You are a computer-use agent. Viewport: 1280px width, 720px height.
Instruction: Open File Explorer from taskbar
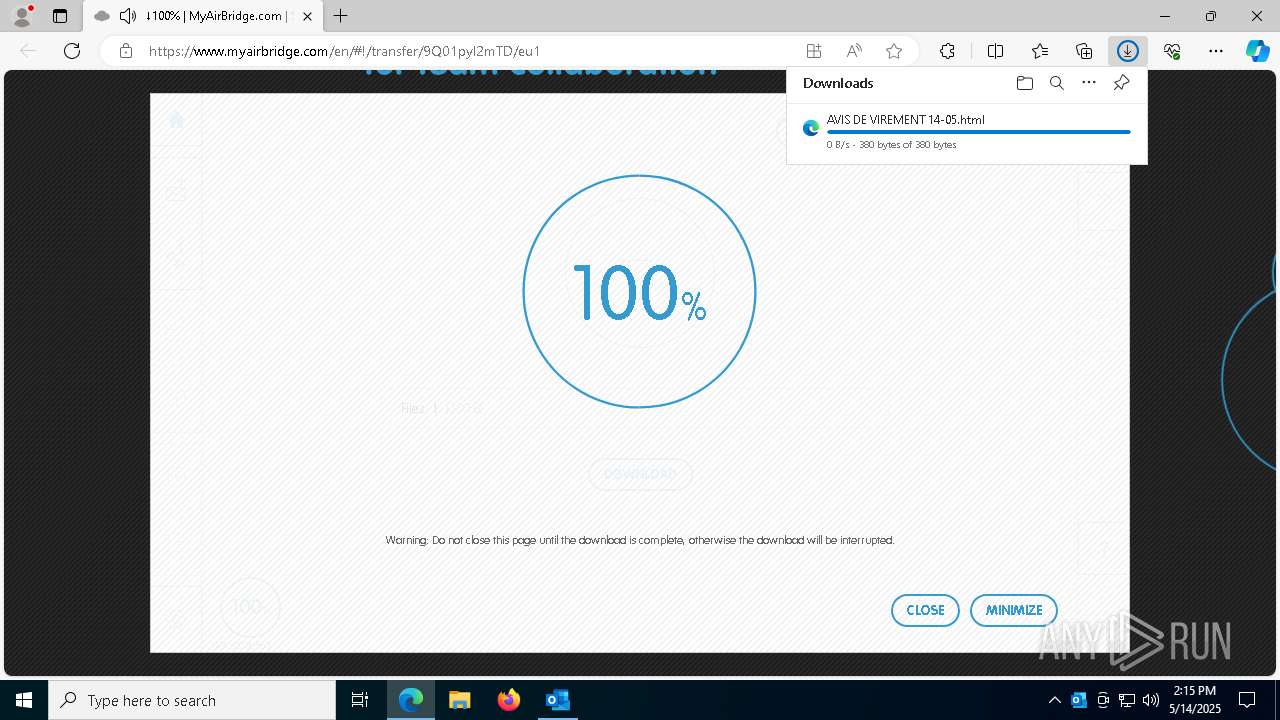tap(459, 700)
